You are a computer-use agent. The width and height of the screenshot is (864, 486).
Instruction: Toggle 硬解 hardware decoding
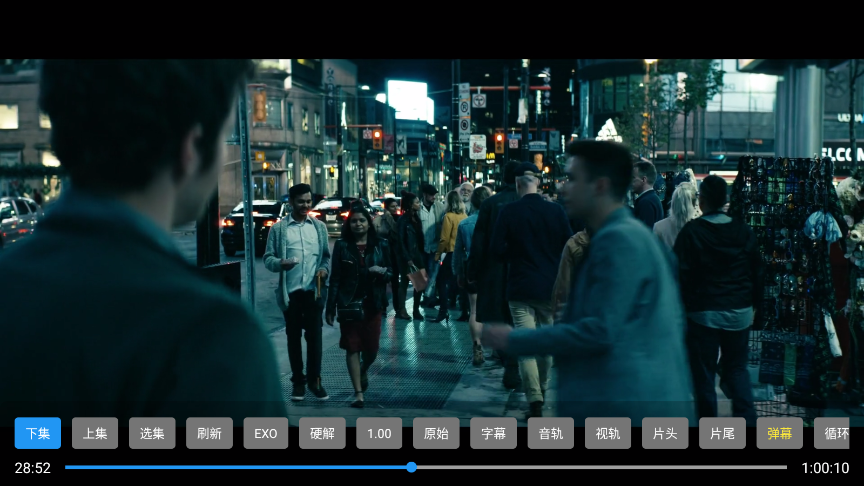coord(322,433)
